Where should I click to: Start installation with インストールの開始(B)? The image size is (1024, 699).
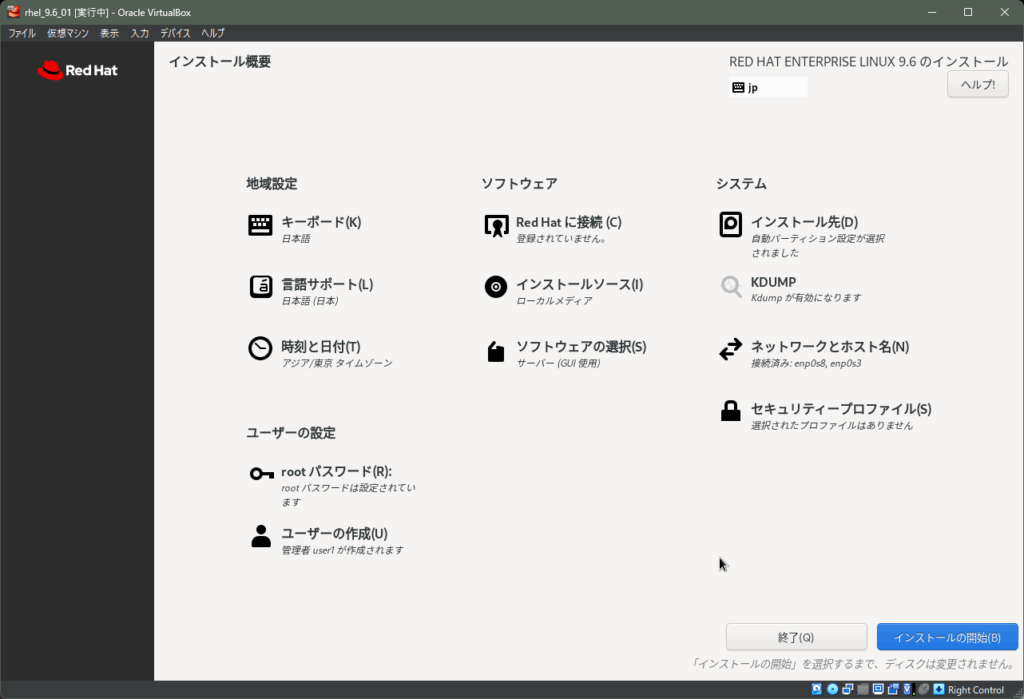point(947,637)
